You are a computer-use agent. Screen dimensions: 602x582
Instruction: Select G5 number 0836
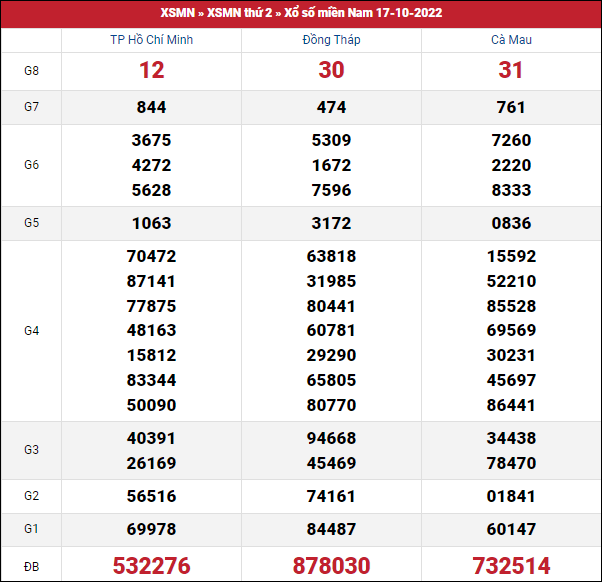(511, 223)
